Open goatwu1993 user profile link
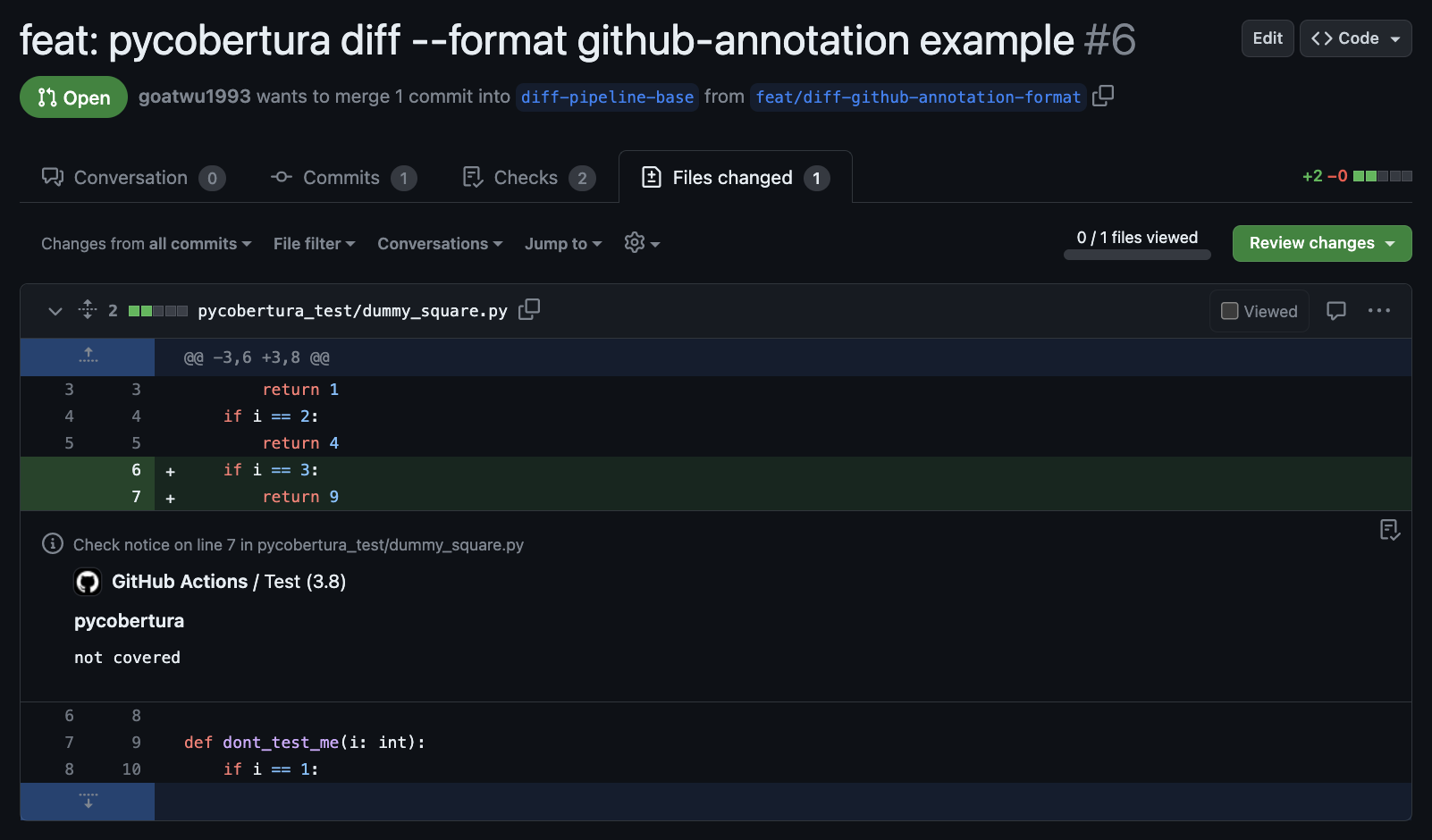 (x=195, y=97)
